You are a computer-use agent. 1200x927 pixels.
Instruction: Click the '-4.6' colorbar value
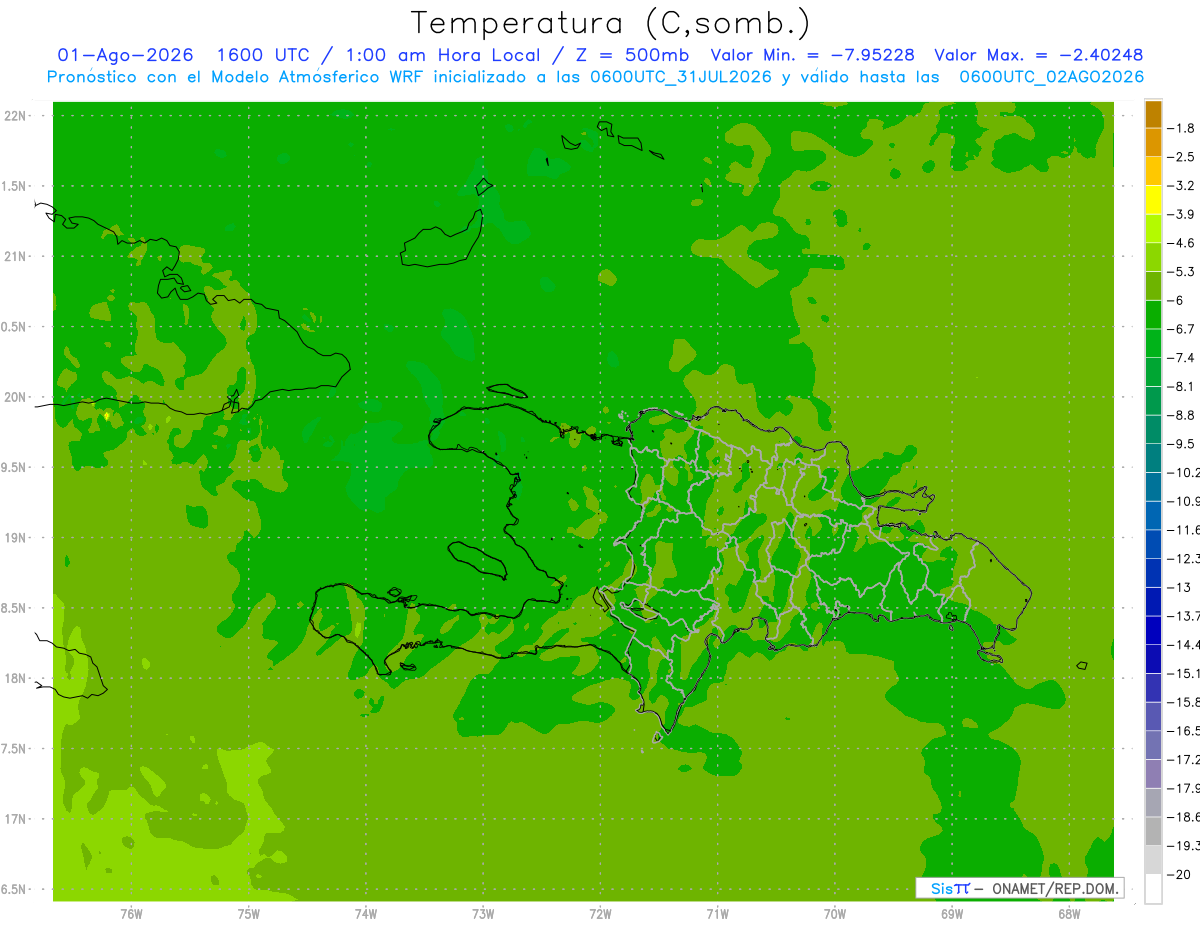tap(1182, 243)
